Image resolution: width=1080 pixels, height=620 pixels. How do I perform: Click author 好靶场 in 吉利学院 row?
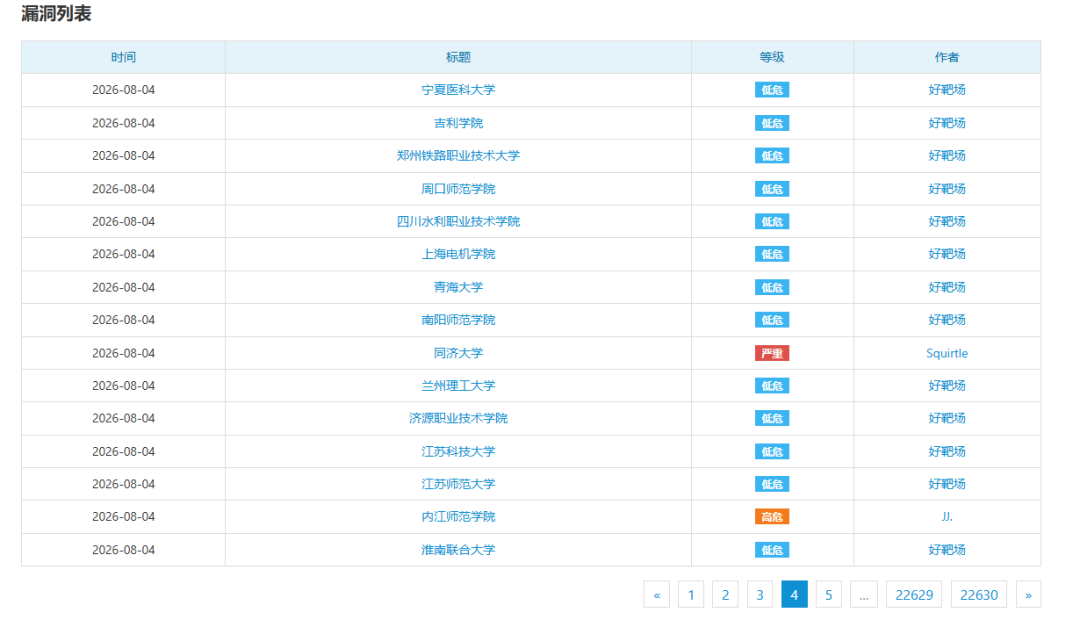pos(947,123)
